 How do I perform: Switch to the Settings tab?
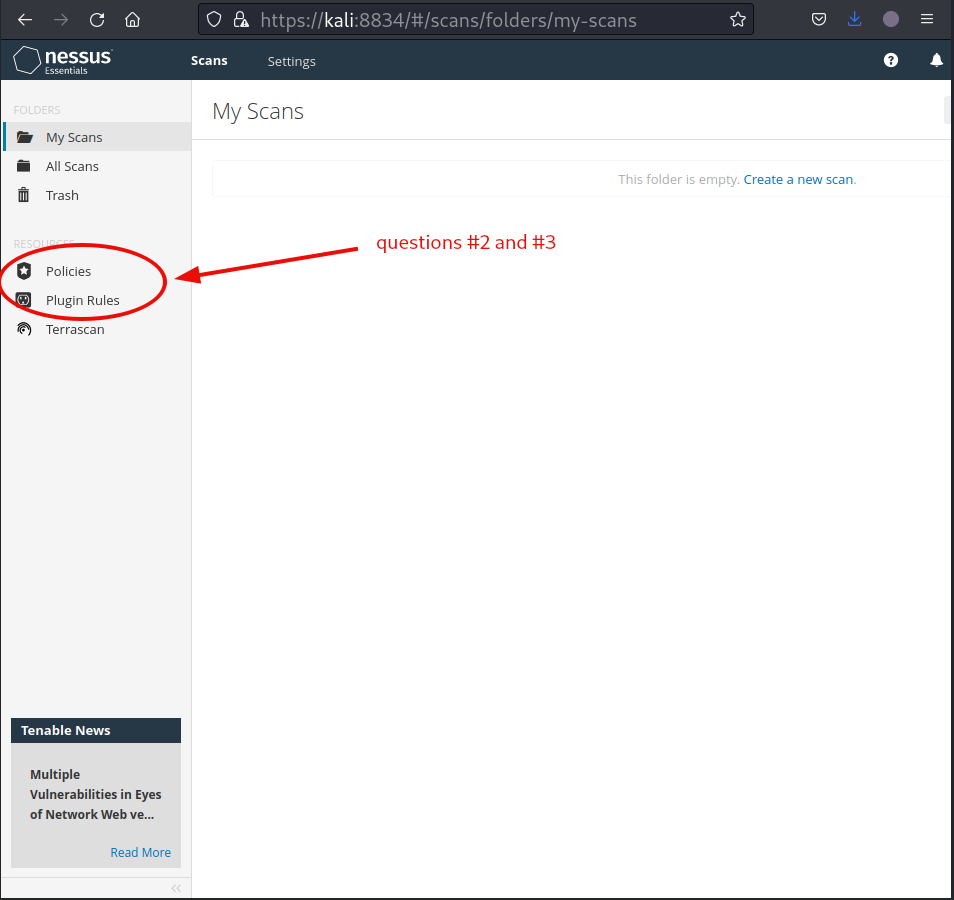tap(291, 62)
